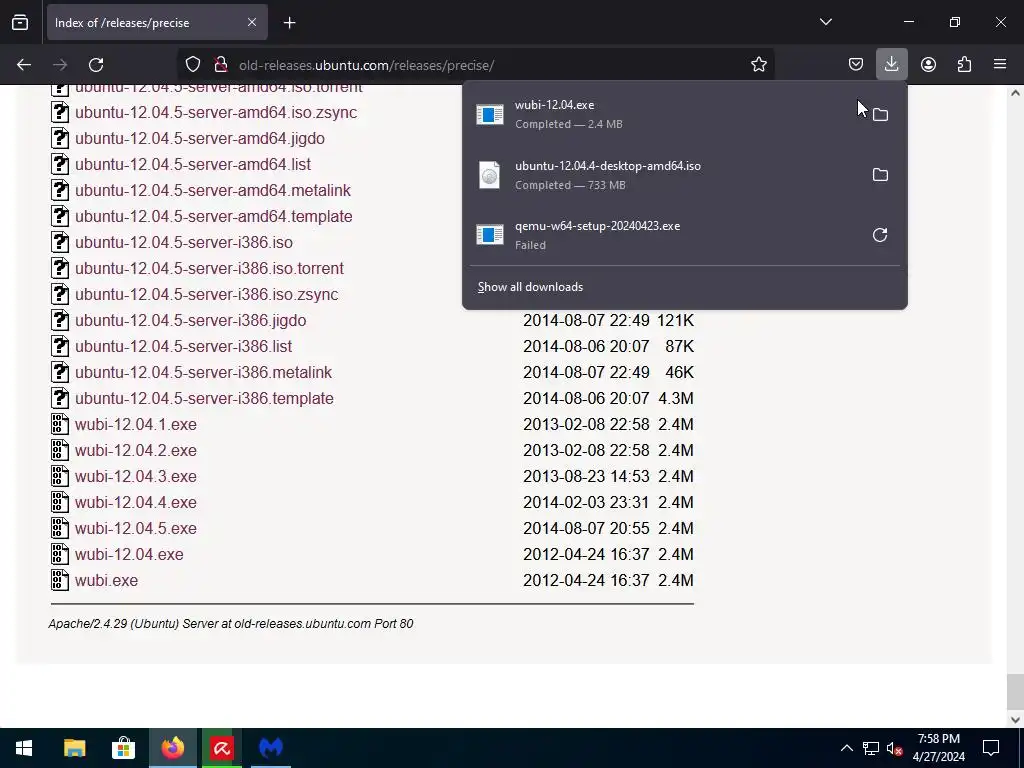Download wubi-12.04.5.exe

pyautogui.click(x=136, y=528)
